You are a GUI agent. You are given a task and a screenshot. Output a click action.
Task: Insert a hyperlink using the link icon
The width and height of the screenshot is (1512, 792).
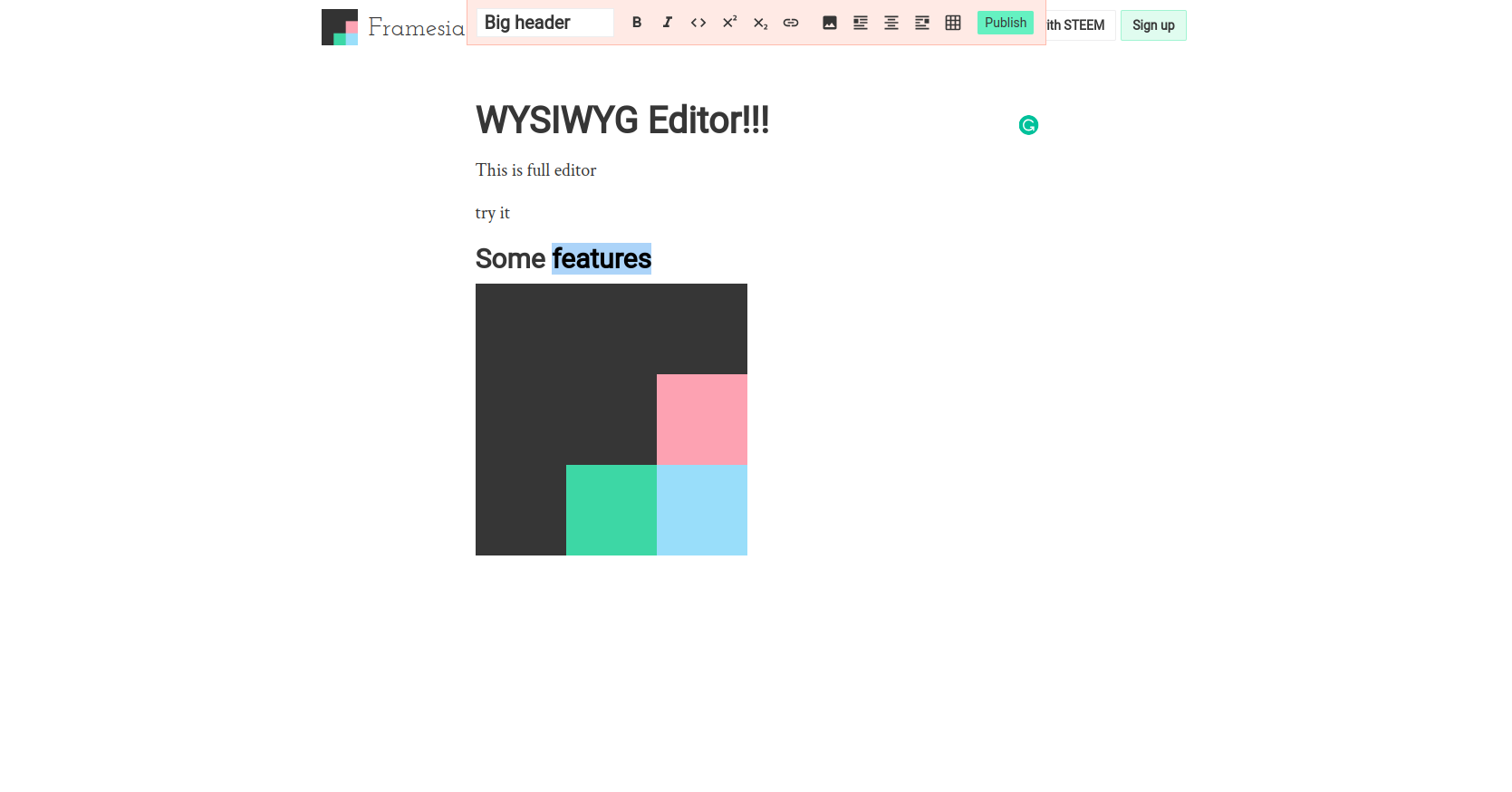tap(791, 23)
